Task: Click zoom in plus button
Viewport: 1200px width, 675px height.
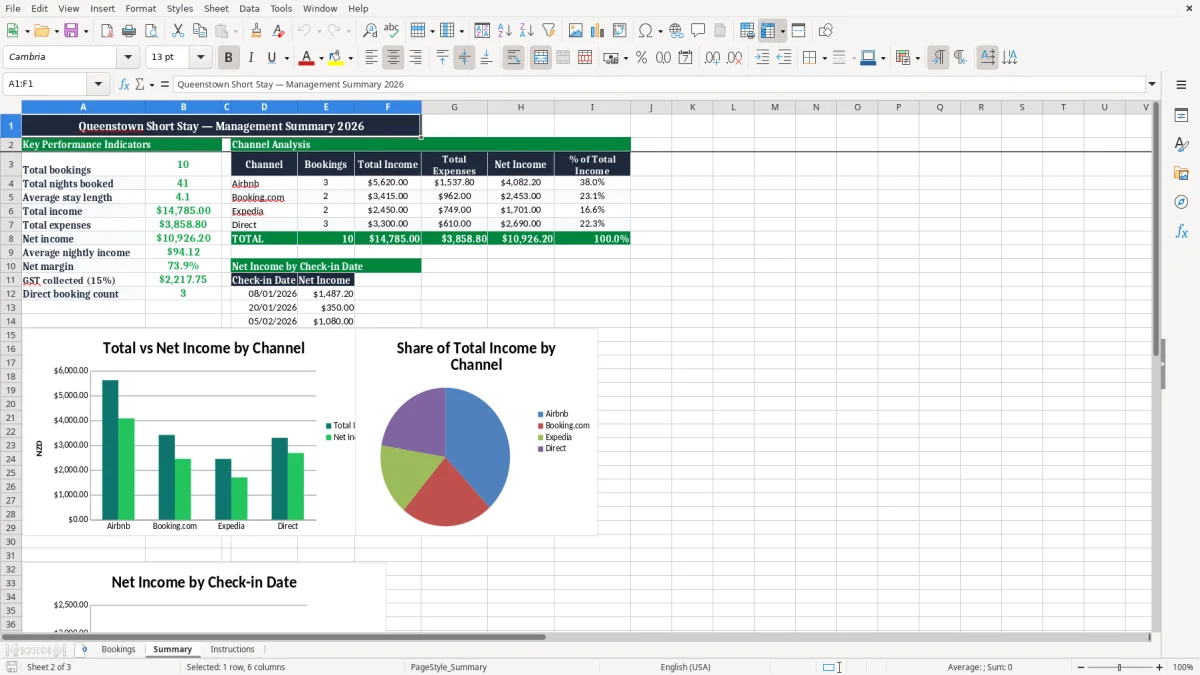Action: click(1159, 667)
